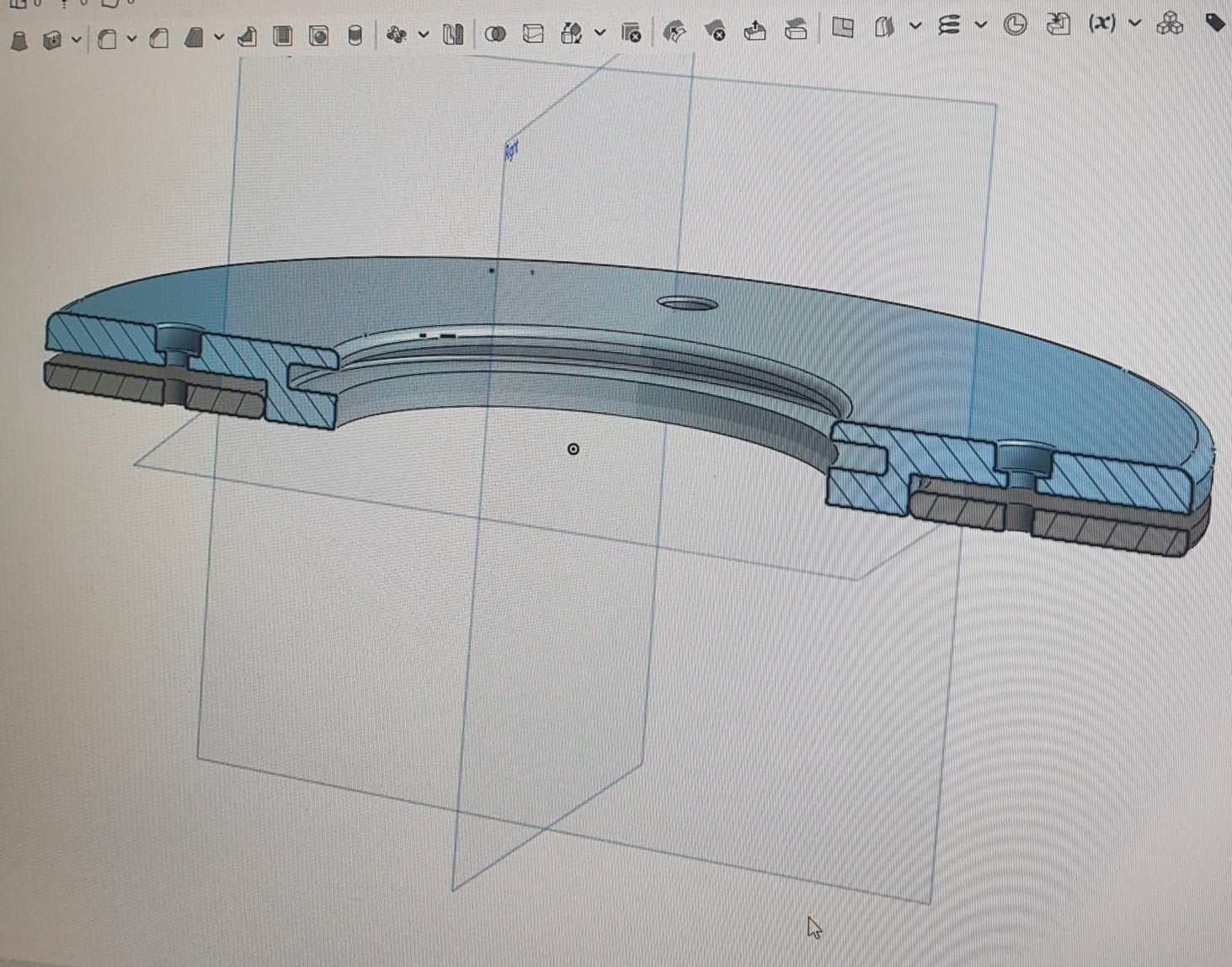Click the pattern tool icon
This screenshot has width=1232, height=967.
[396, 35]
